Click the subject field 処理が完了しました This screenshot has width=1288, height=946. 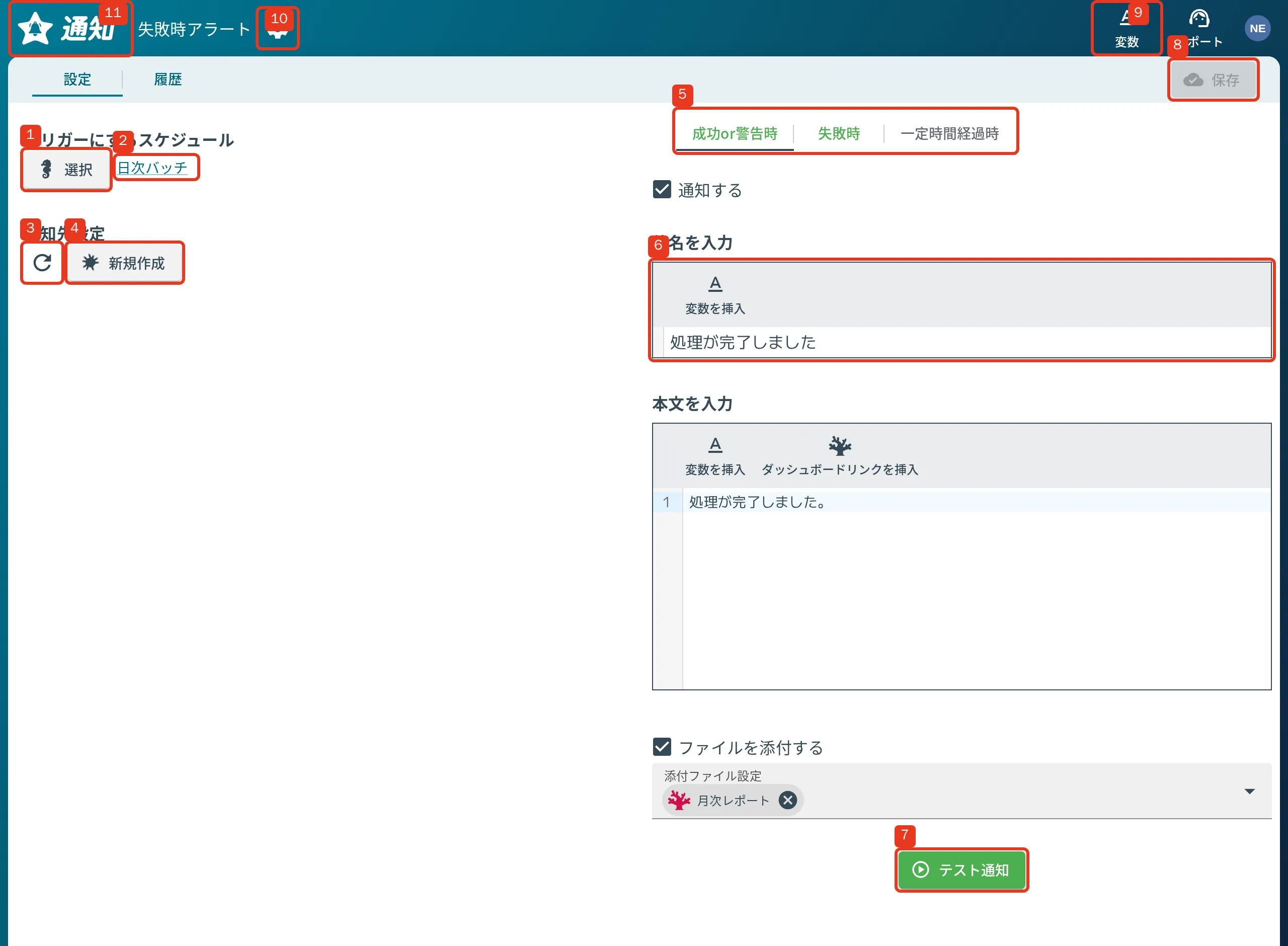point(967,343)
